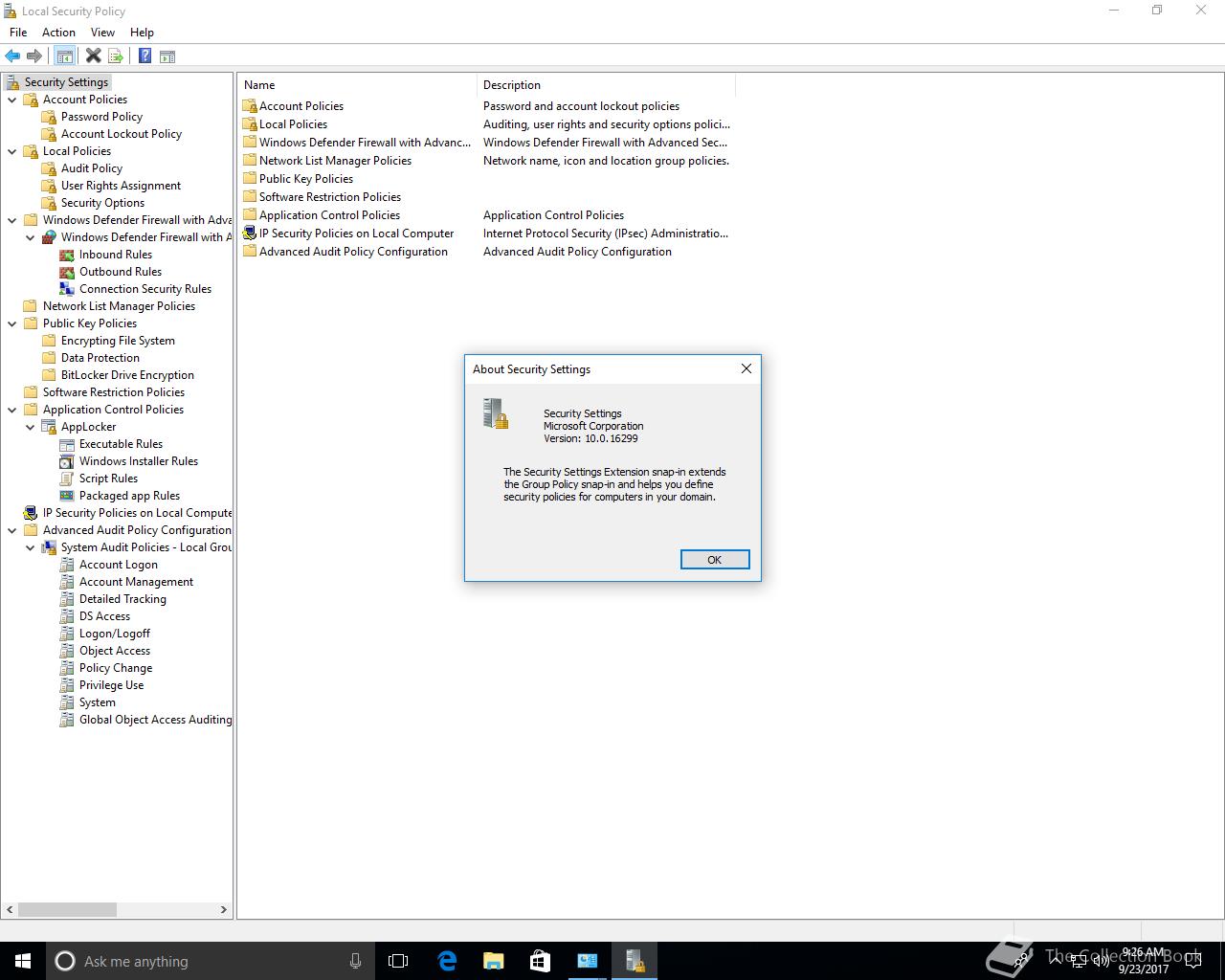Select User Rights Assignment in the tree
Screen dimensions: 1225x980
pyautogui.click(x=121, y=186)
